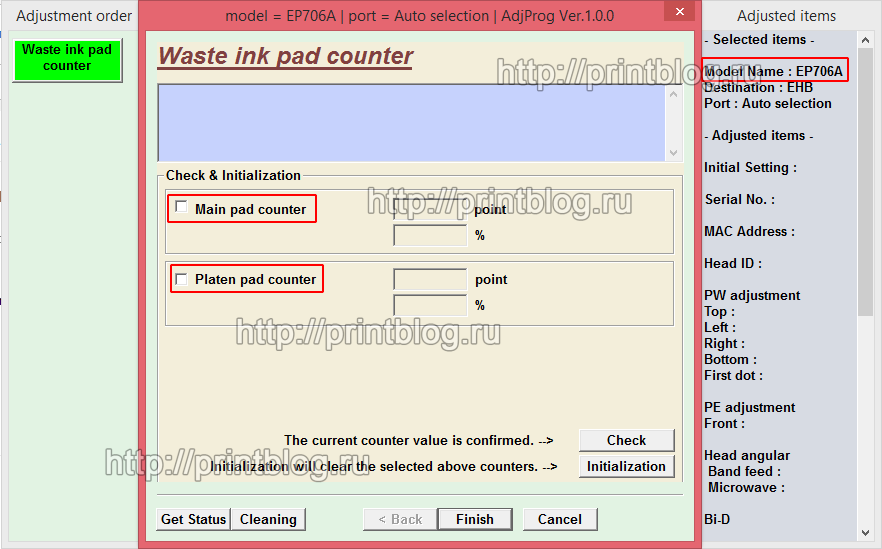Click the 'Serial No. :' entry
This screenshot has height=549, width=882.
point(740,200)
